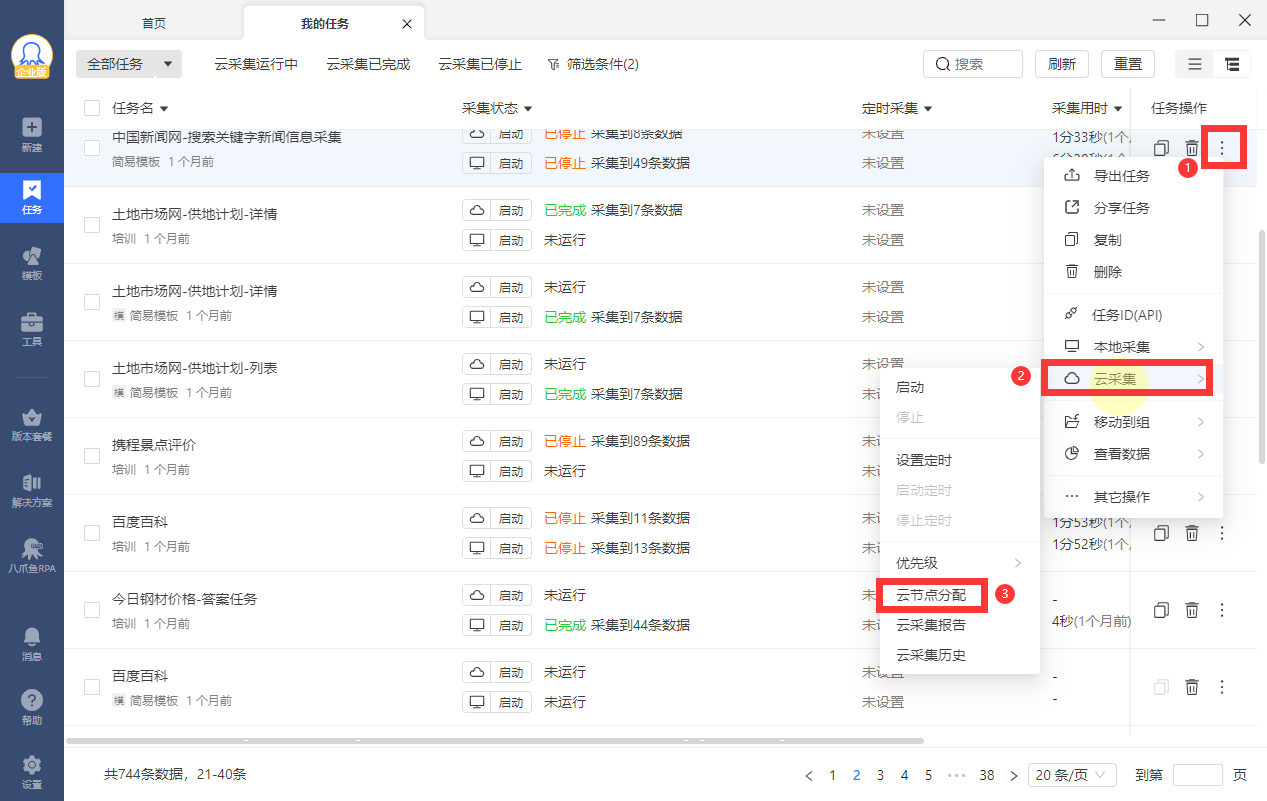Open the 全部任务 dropdown

point(129,64)
